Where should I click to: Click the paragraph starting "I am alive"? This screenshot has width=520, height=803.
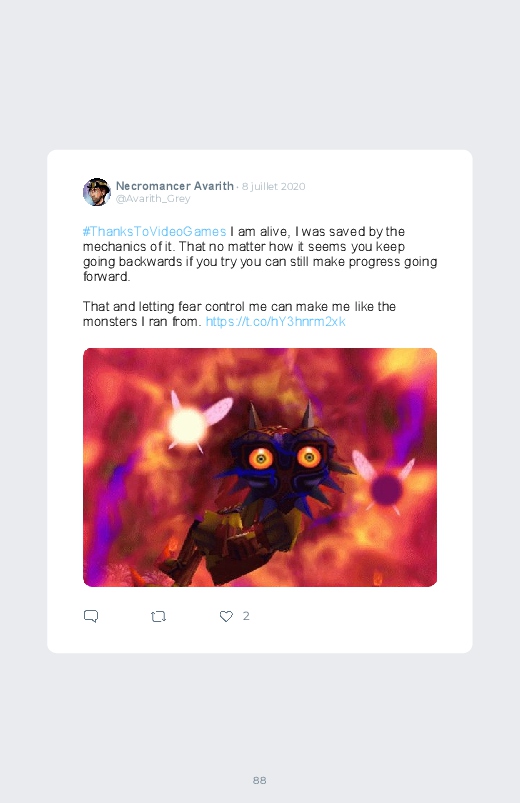tap(260, 254)
